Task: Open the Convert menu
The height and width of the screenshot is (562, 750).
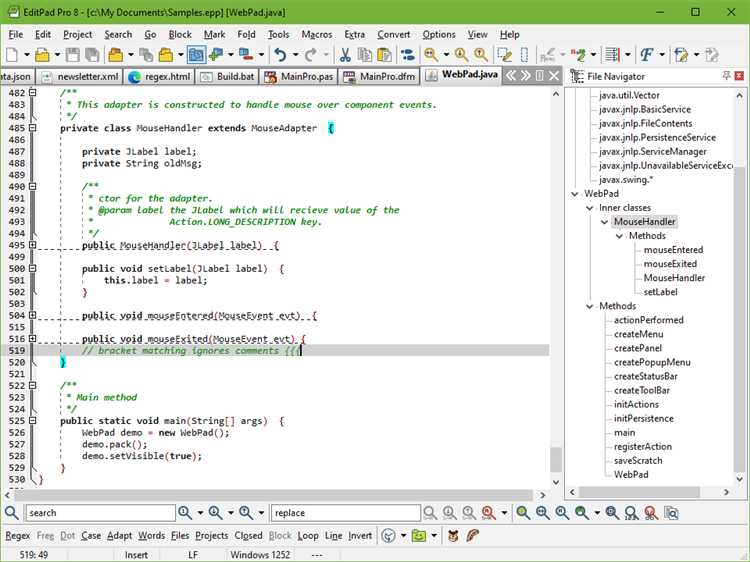Action: point(393,34)
